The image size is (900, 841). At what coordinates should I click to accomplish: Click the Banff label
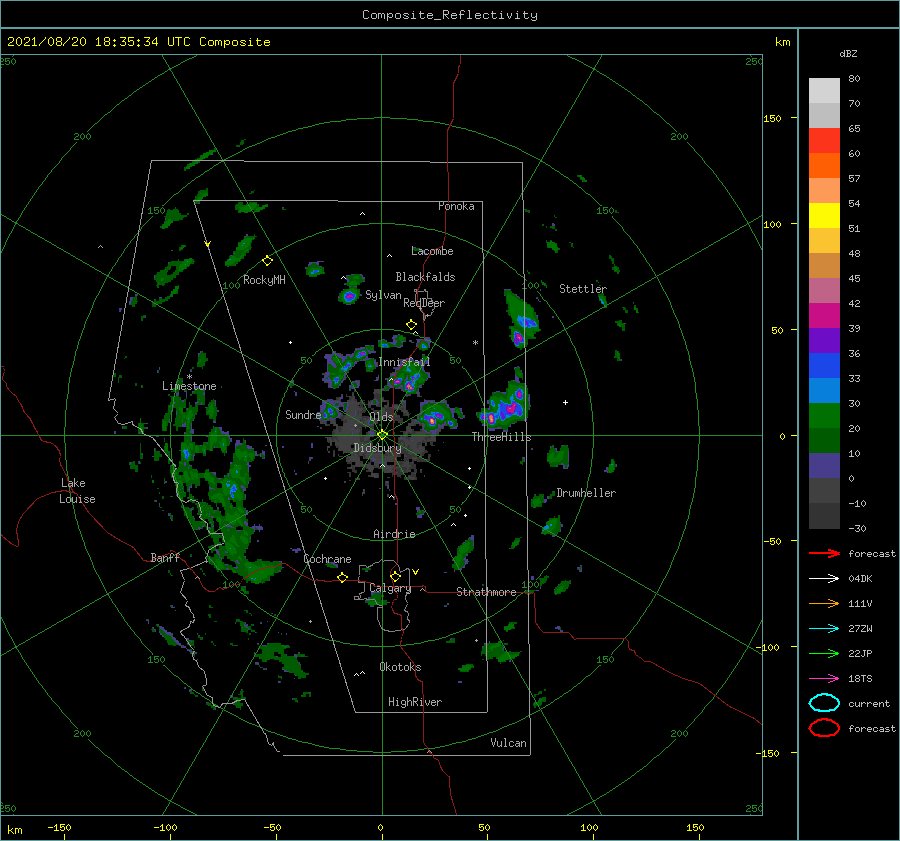(x=165, y=557)
